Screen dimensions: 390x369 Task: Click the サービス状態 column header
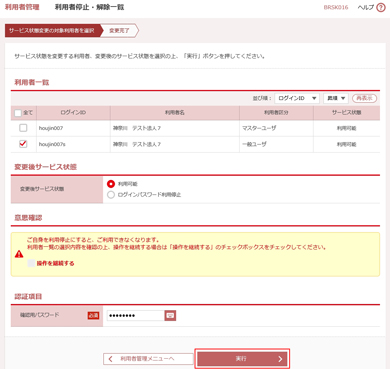coord(347,113)
